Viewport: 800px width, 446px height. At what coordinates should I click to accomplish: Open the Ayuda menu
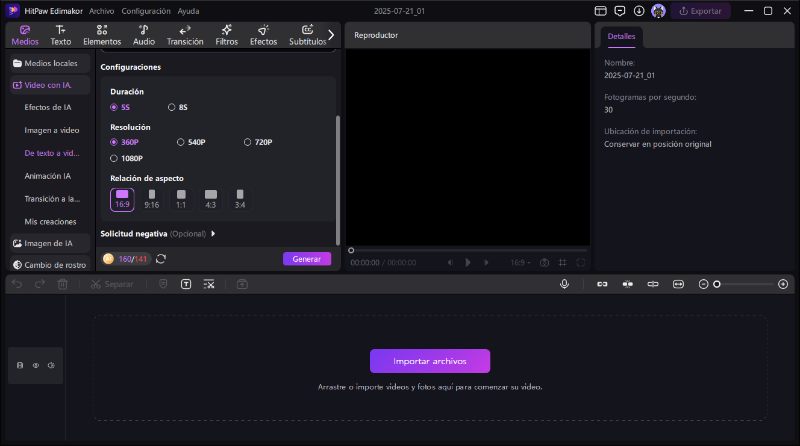click(x=188, y=11)
